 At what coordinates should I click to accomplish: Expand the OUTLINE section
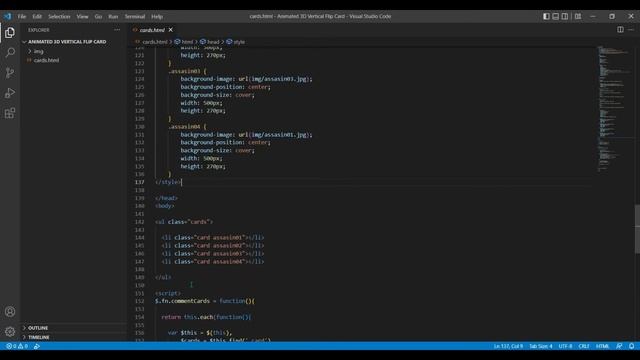38,328
